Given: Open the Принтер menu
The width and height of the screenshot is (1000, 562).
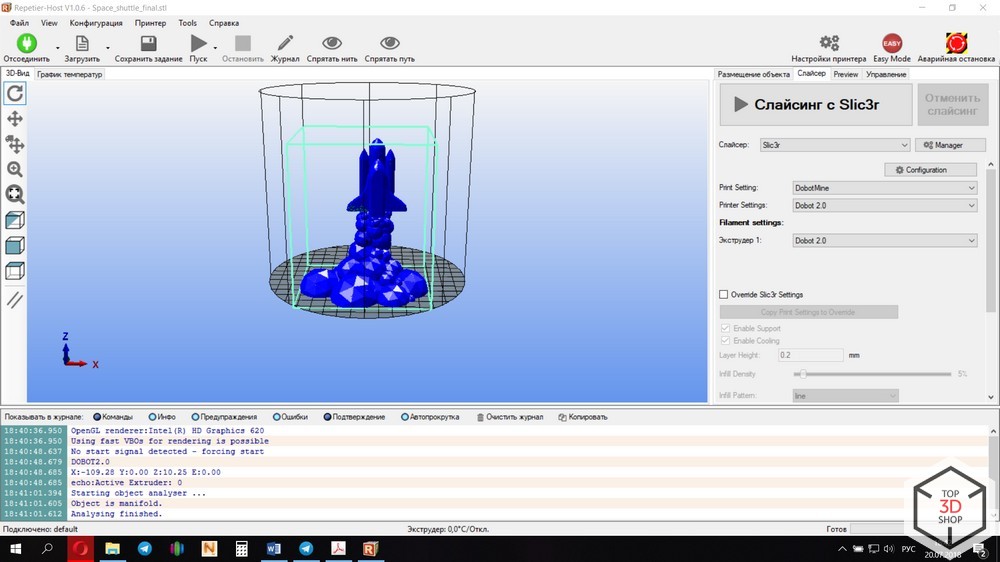Looking at the screenshot, I should click(x=151, y=23).
